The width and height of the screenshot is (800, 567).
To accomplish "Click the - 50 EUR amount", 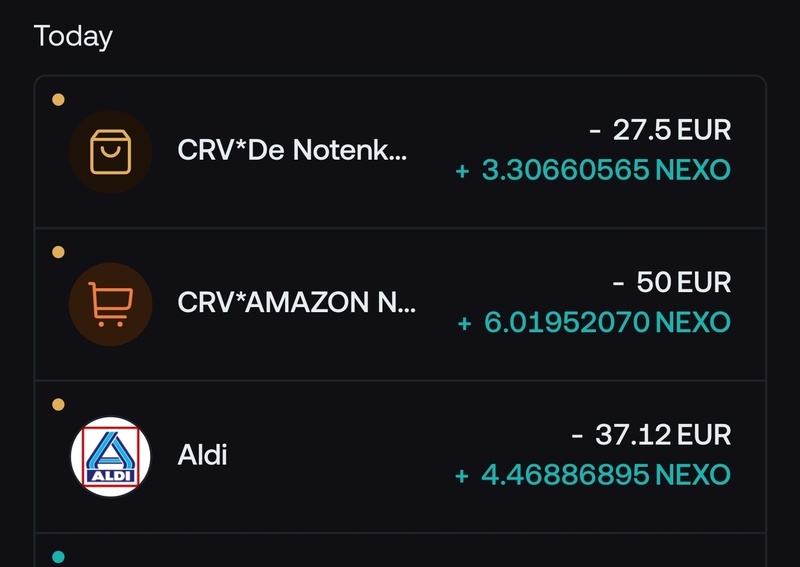I will pos(672,282).
